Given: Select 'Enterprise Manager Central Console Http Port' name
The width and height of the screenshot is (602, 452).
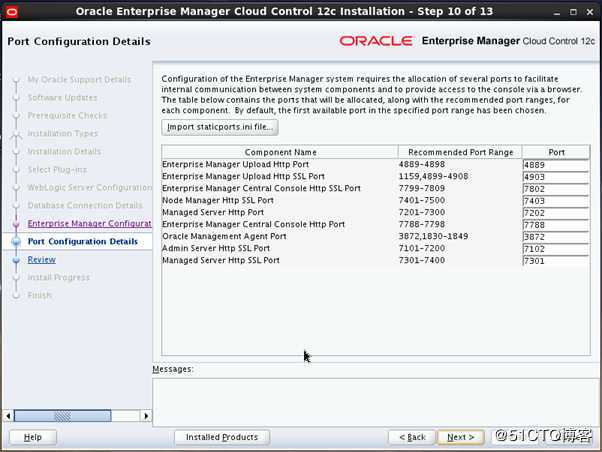Looking at the screenshot, I should coord(253,224).
